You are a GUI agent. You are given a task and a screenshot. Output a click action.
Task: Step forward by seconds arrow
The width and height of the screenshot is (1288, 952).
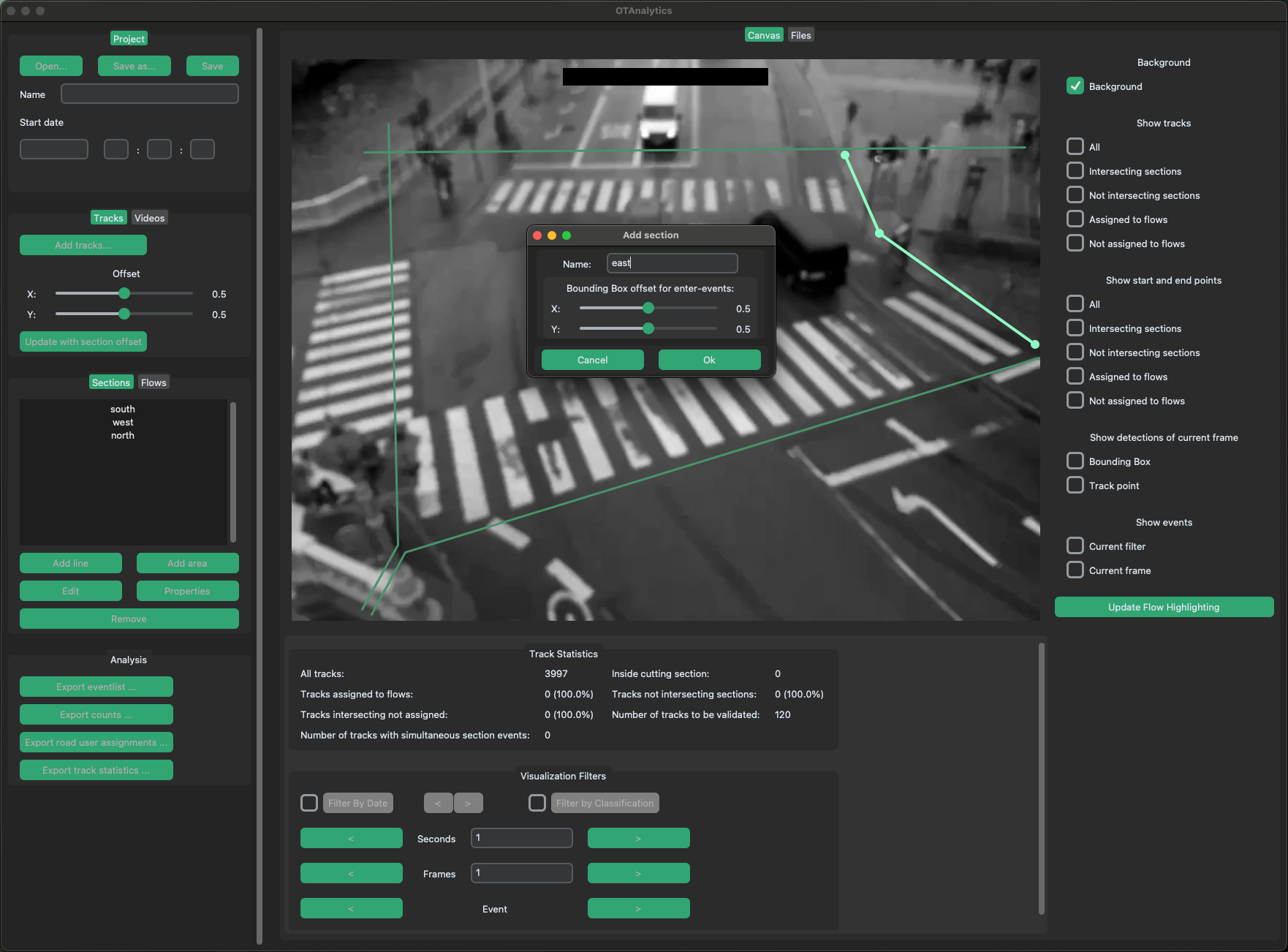[638, 839]
